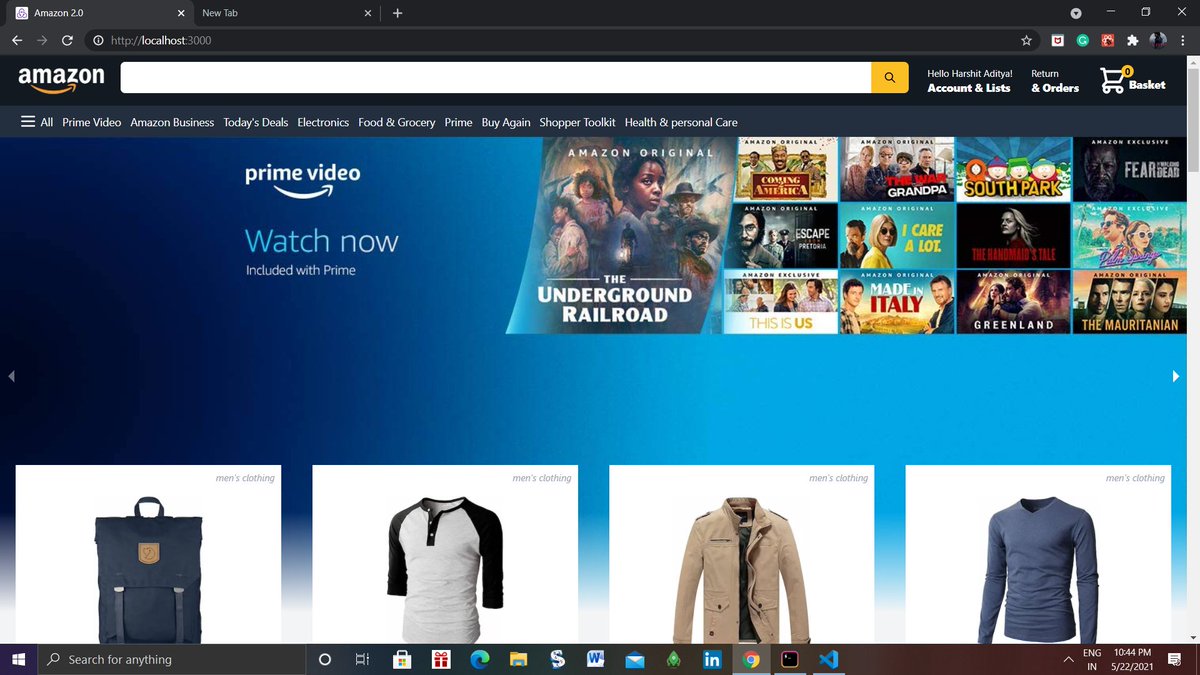The image size is (1200, 675).
Task: Select Today's Deals in the navigation
Action: pyautogui.click(x=255, y=121)
